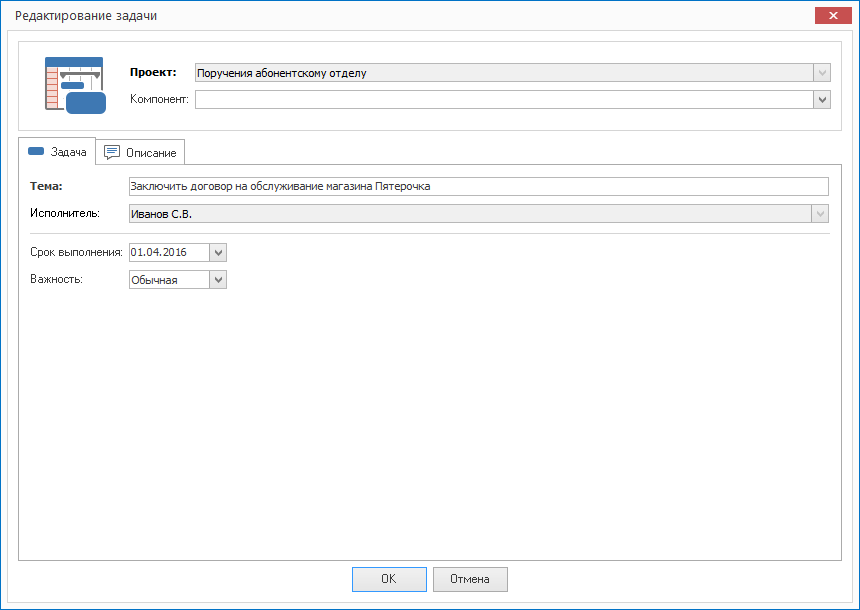The image size is (860, 610).
Task: Click the Gantt project icon image
Action: pyautogui.click(x=75, y=85)
